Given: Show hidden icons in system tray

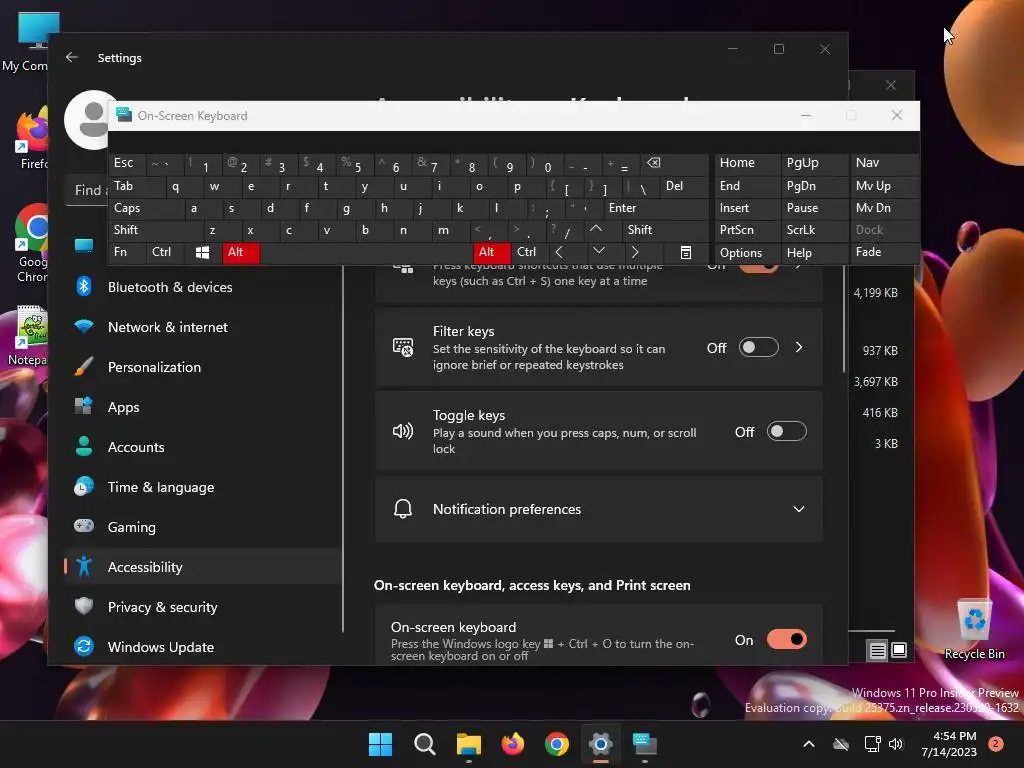Looking at the screenshot, I should pos(808,744).
